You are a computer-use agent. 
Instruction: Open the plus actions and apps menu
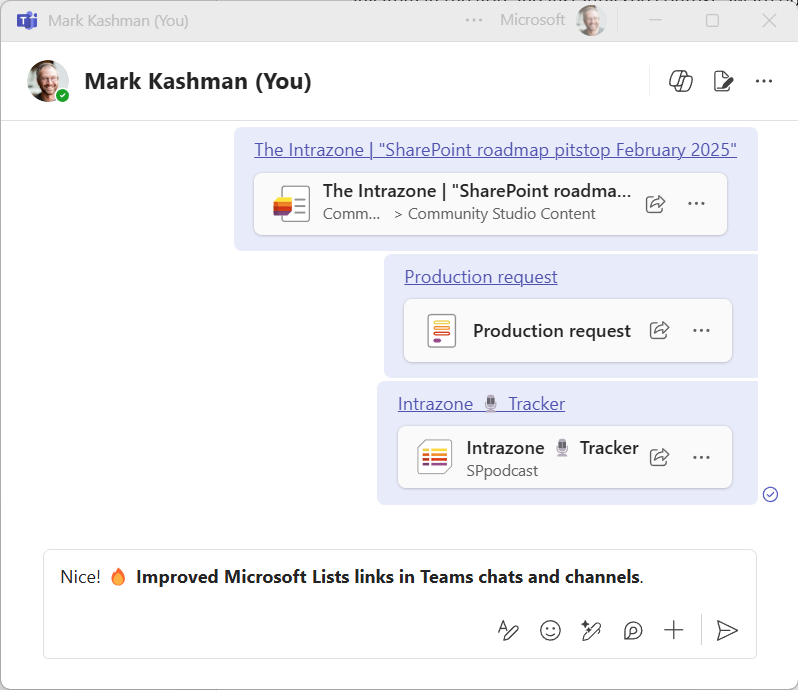coord(673,630)
